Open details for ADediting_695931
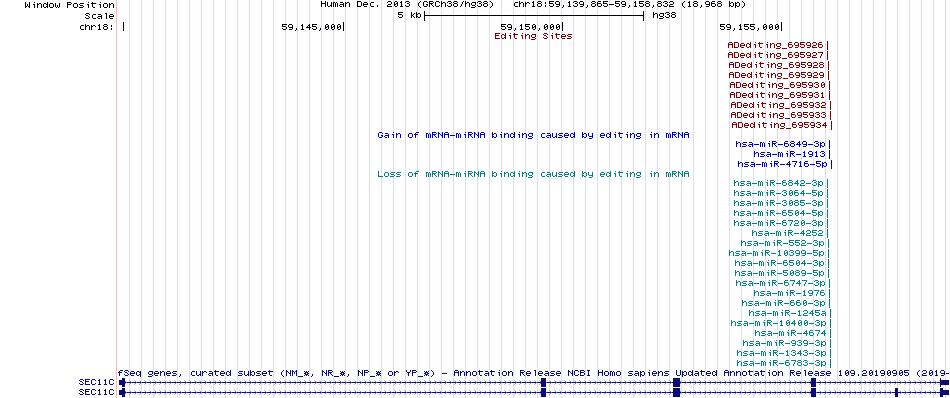Screen dimensions: 950x398 coord(777,95)
